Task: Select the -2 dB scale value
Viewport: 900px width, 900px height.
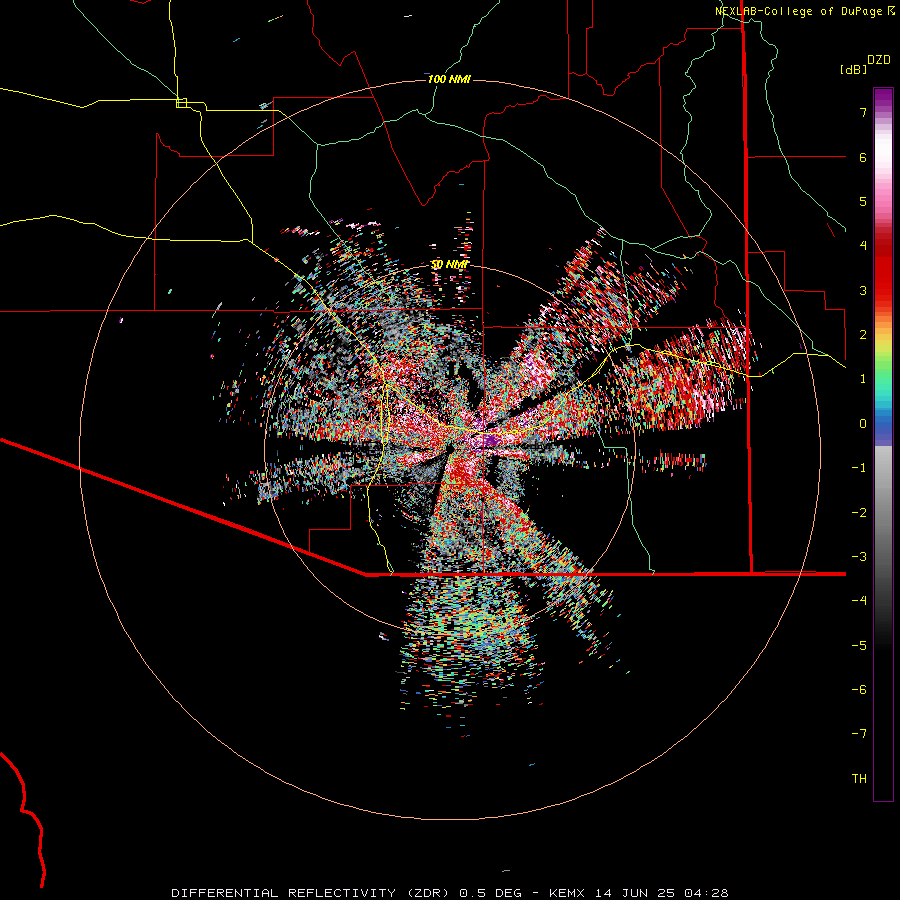Action: click(859, 513)
